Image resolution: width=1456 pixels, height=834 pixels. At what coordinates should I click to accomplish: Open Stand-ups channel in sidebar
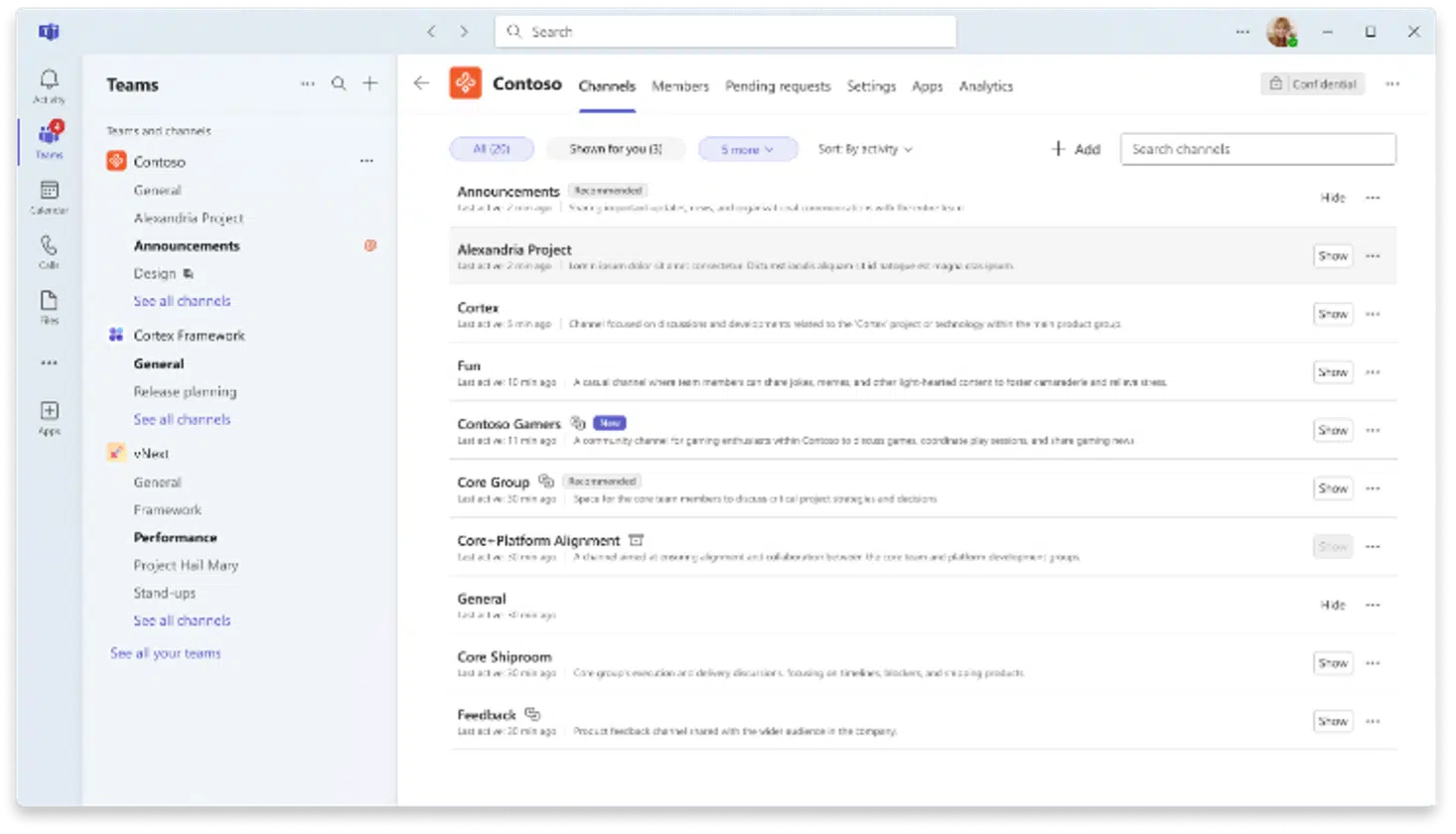(165, 593)
